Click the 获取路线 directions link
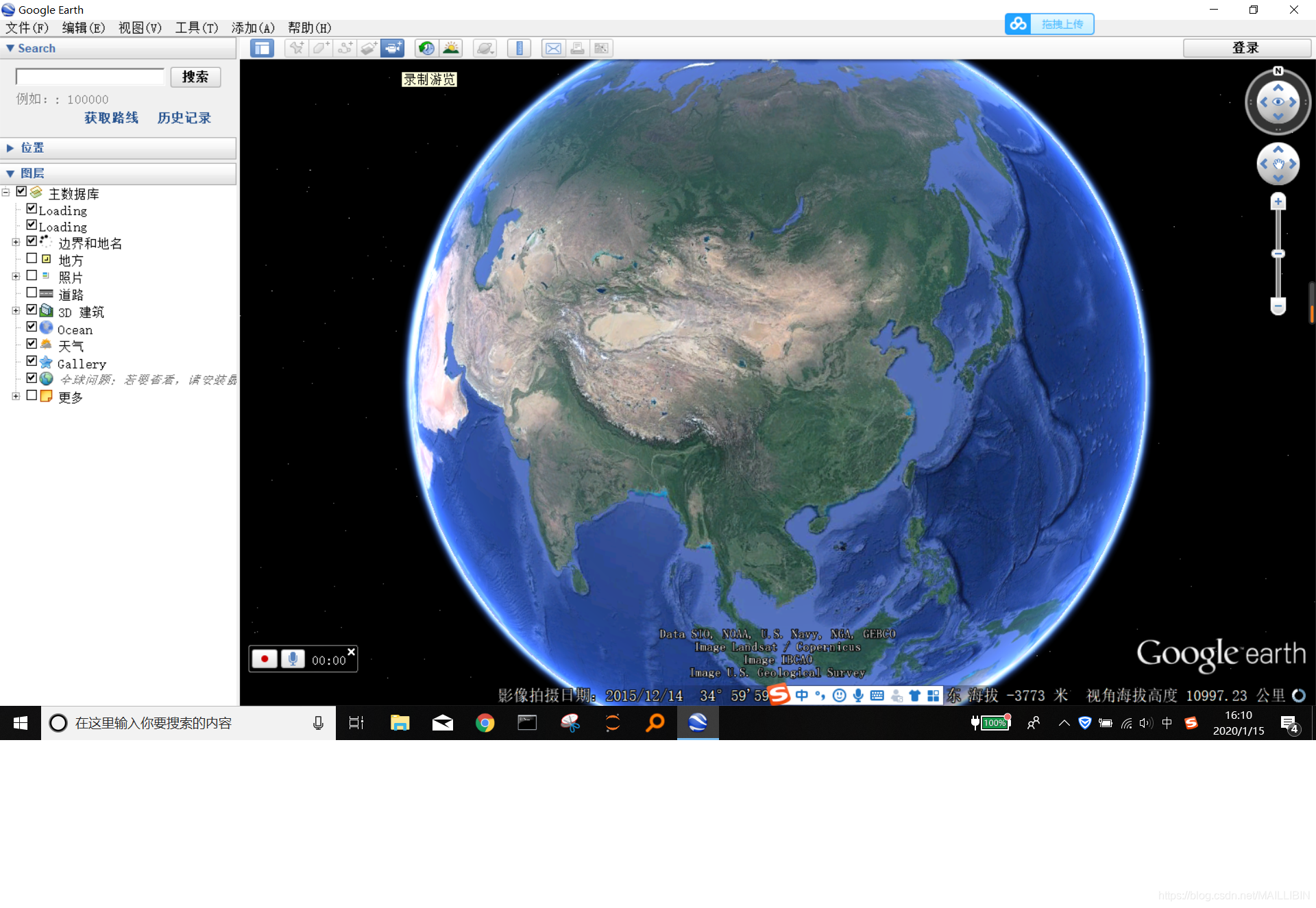The width and height of the screenshot is (1316, 908). (x=110, y=118)
